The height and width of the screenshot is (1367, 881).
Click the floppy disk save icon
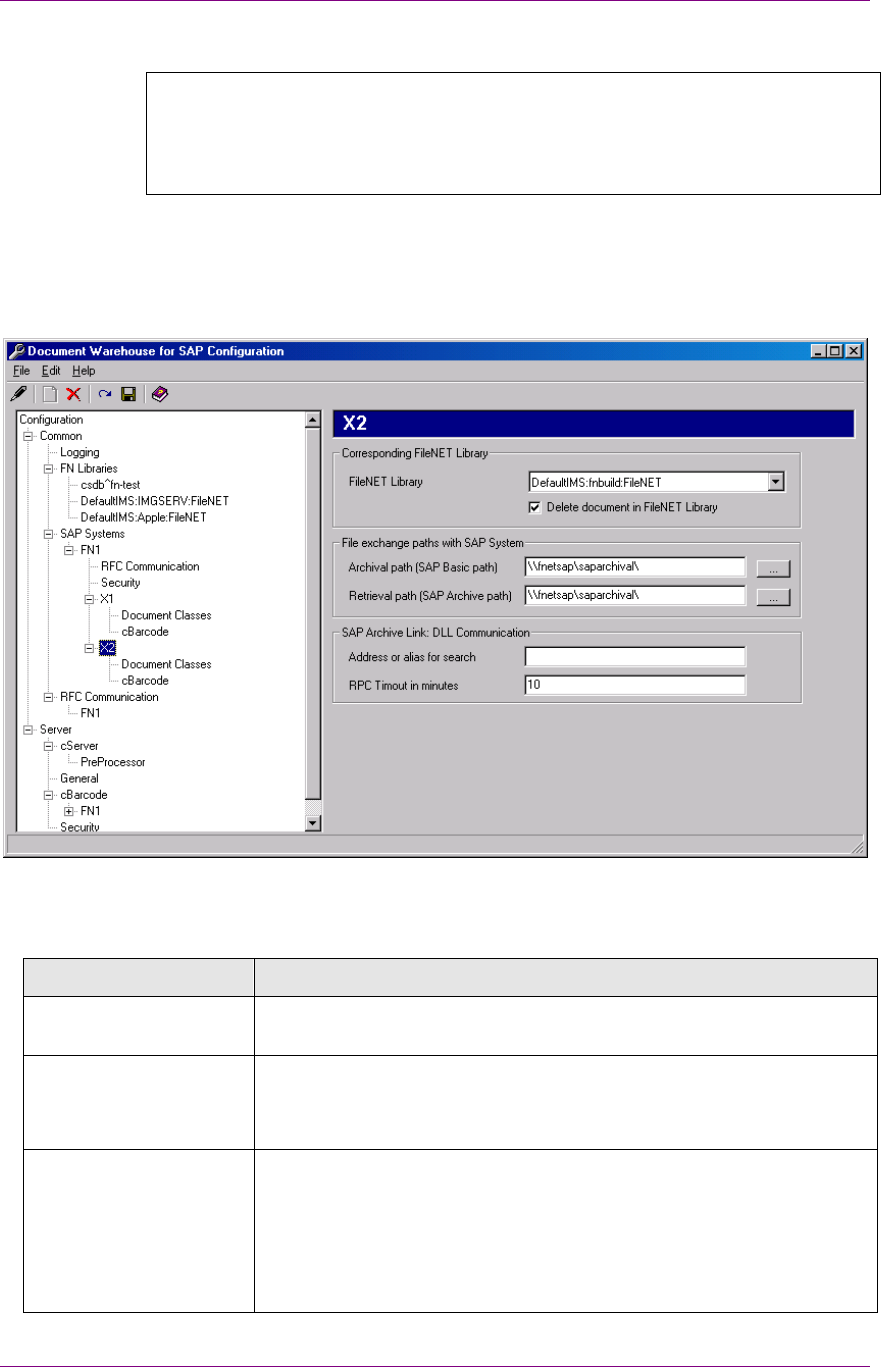[128, 394]
